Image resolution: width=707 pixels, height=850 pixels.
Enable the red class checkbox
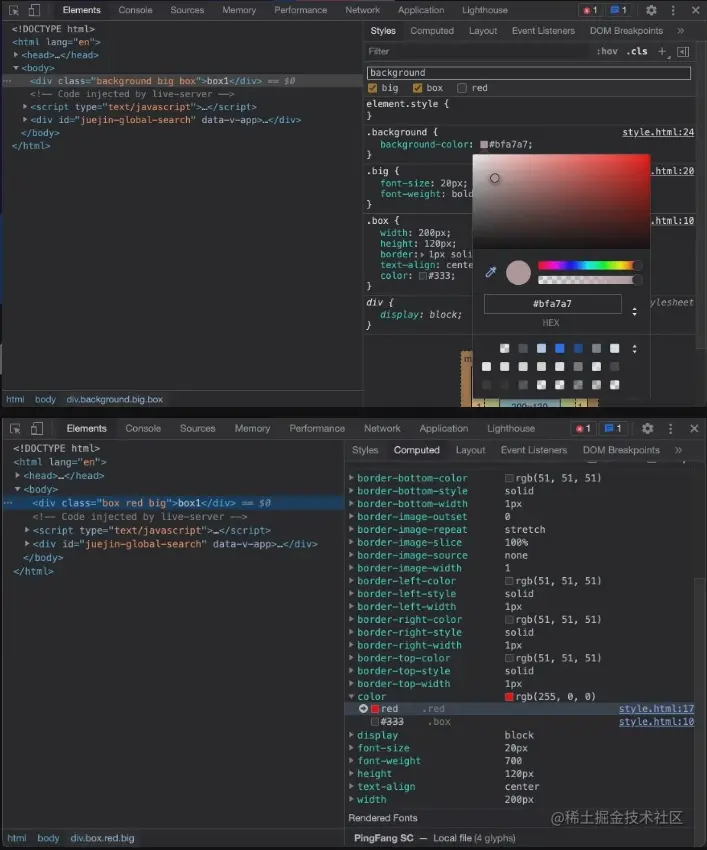pyautogui.click(x=462, y=88)
